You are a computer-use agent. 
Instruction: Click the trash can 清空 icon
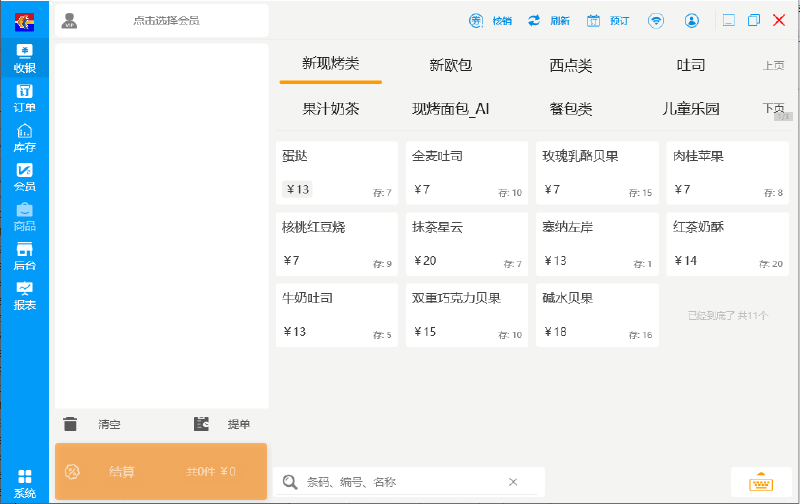coord(70,424)
